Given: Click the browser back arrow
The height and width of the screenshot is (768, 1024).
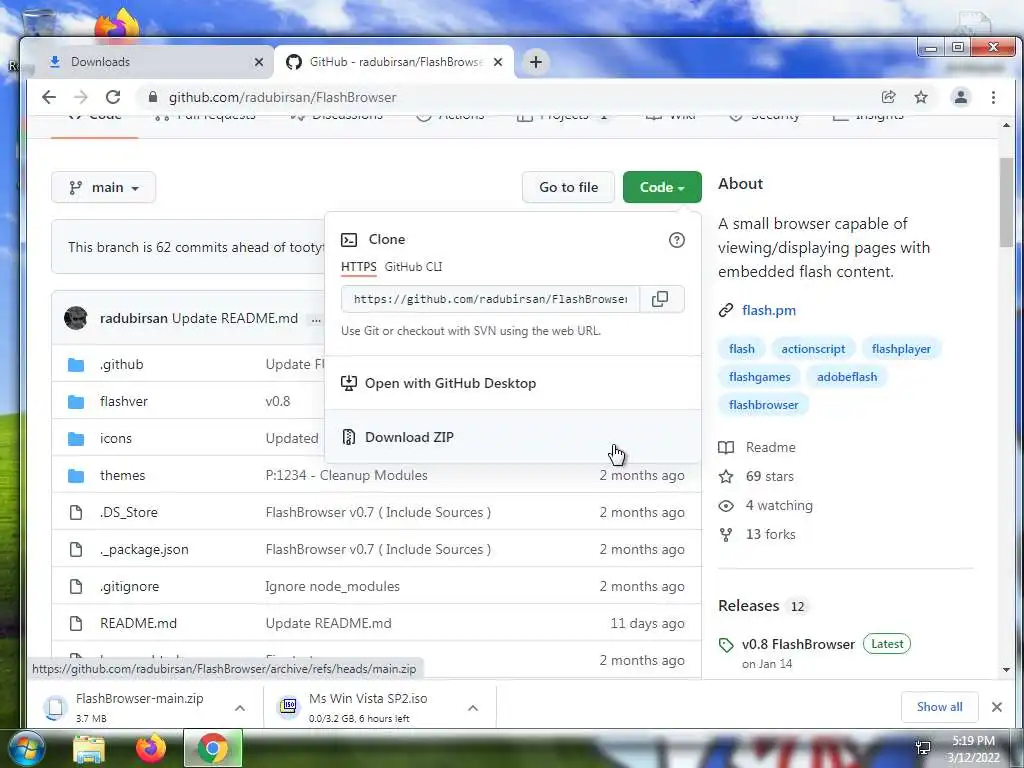Looking at the screenshot, I should click(49, 97).
